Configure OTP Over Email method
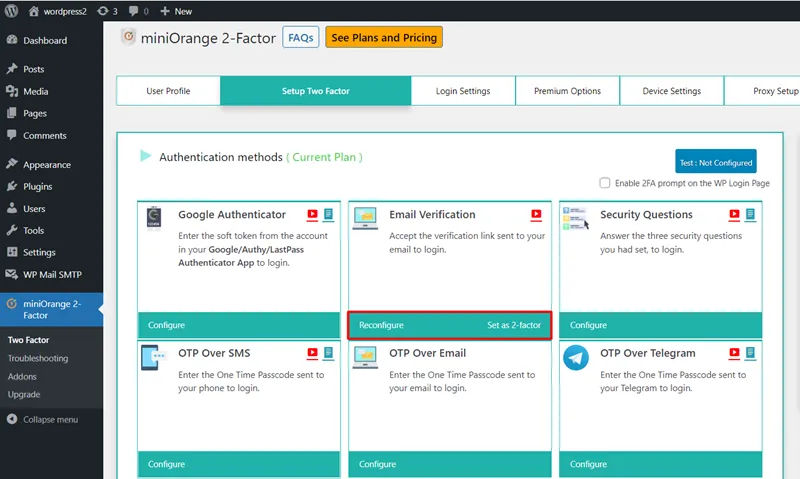 pyautogui.click(x=378, y=464)
